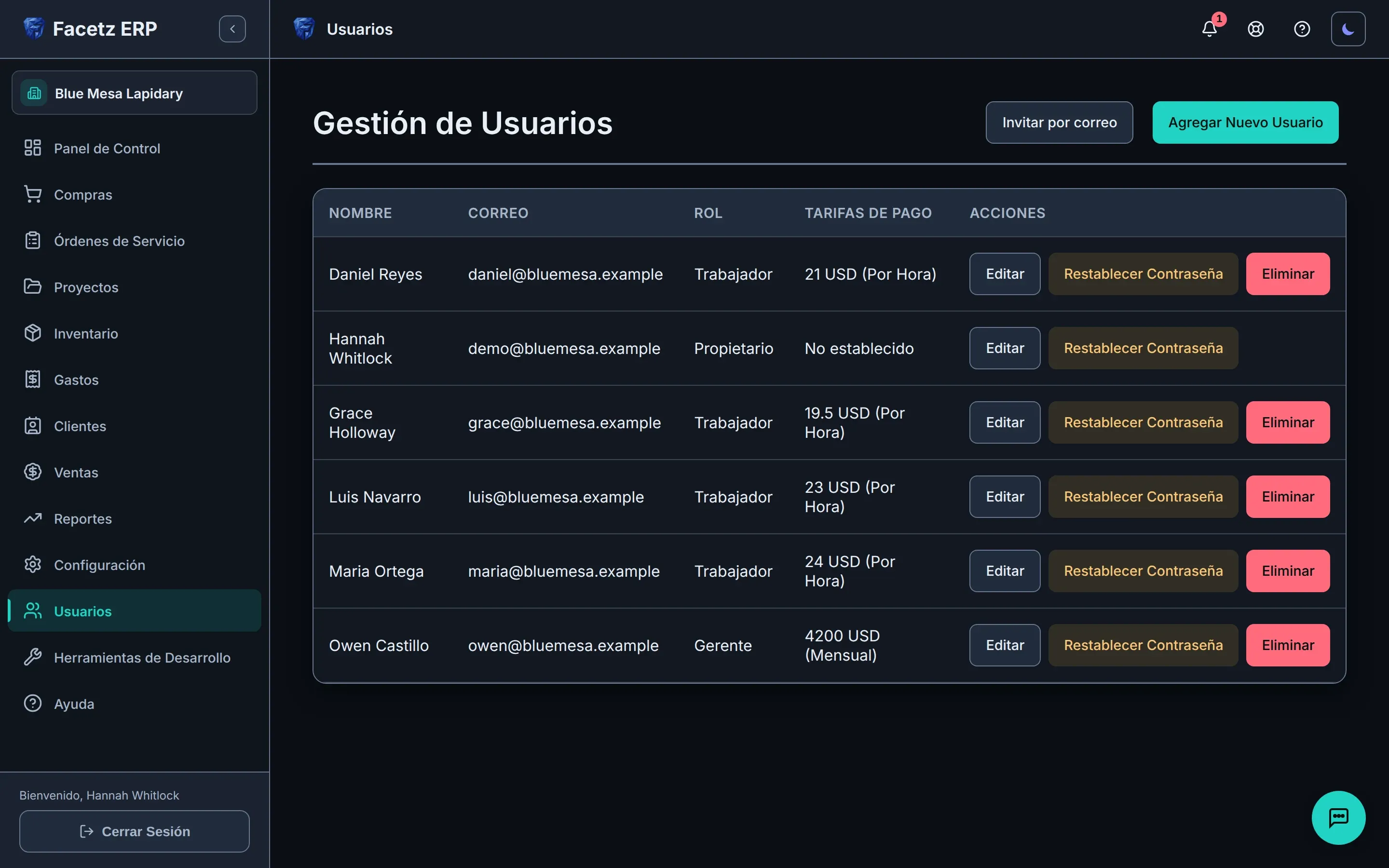Click the support lifebuoy icon
Viewport: 1389px width, 868px height.
click(1255, 29)
